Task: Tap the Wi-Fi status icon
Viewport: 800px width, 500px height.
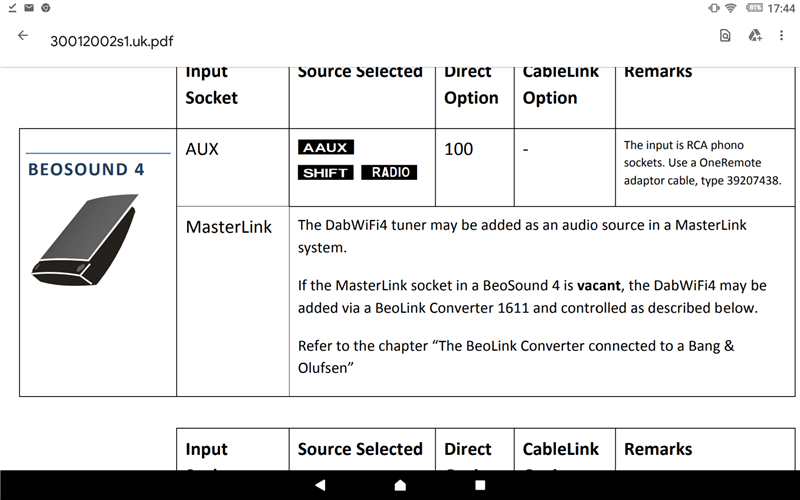Action: pyautogui.click(x=730, y=8)
